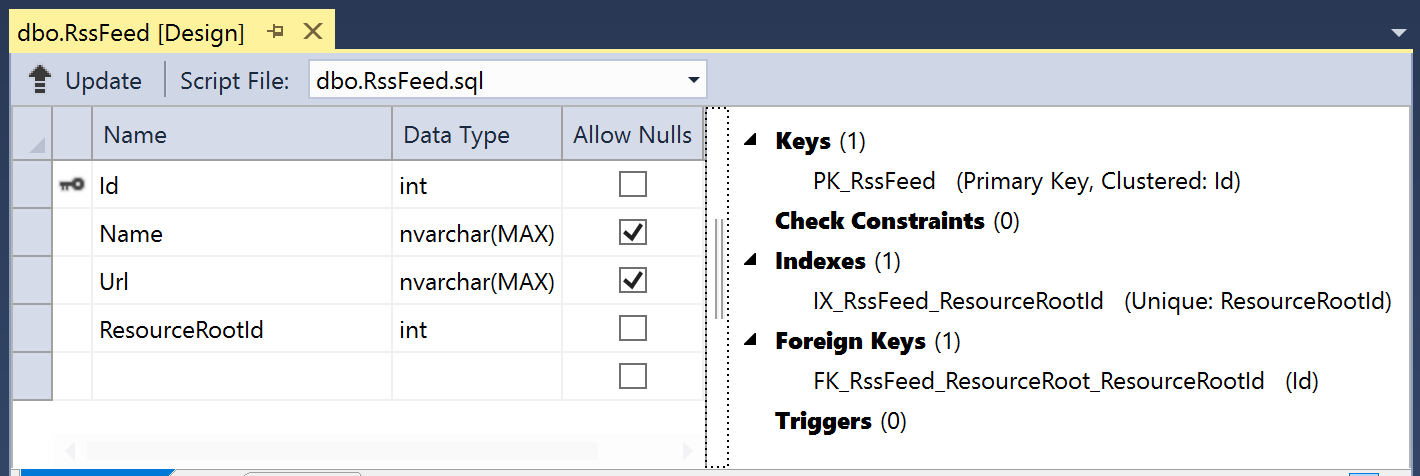
Task: Collapse the Foreign Keys section
Action: (751, 341)
